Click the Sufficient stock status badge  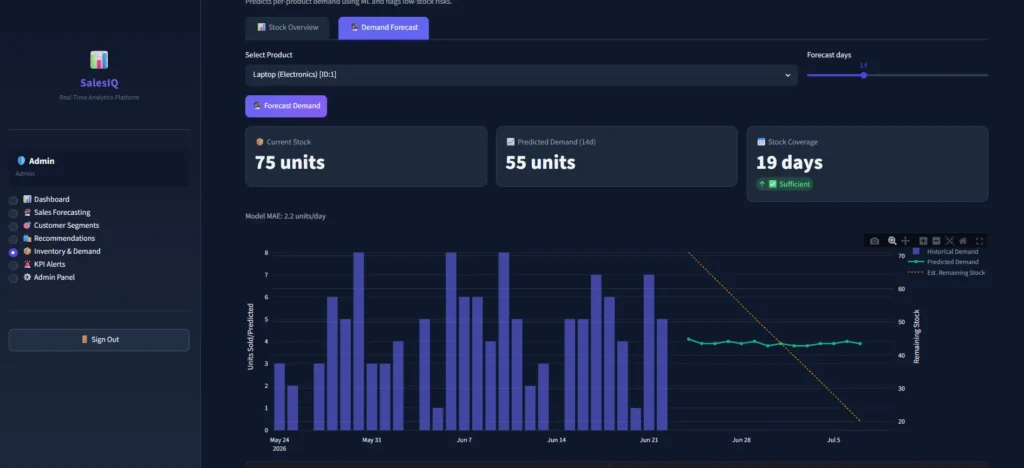point(784,184)
